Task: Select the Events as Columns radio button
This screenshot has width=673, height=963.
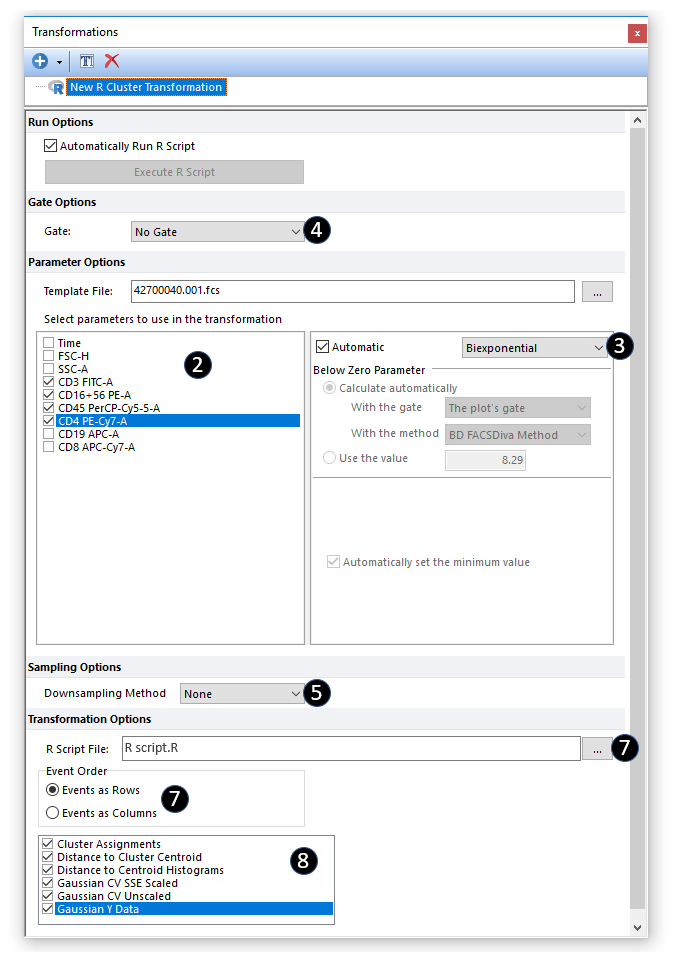Action: (52, 813)
